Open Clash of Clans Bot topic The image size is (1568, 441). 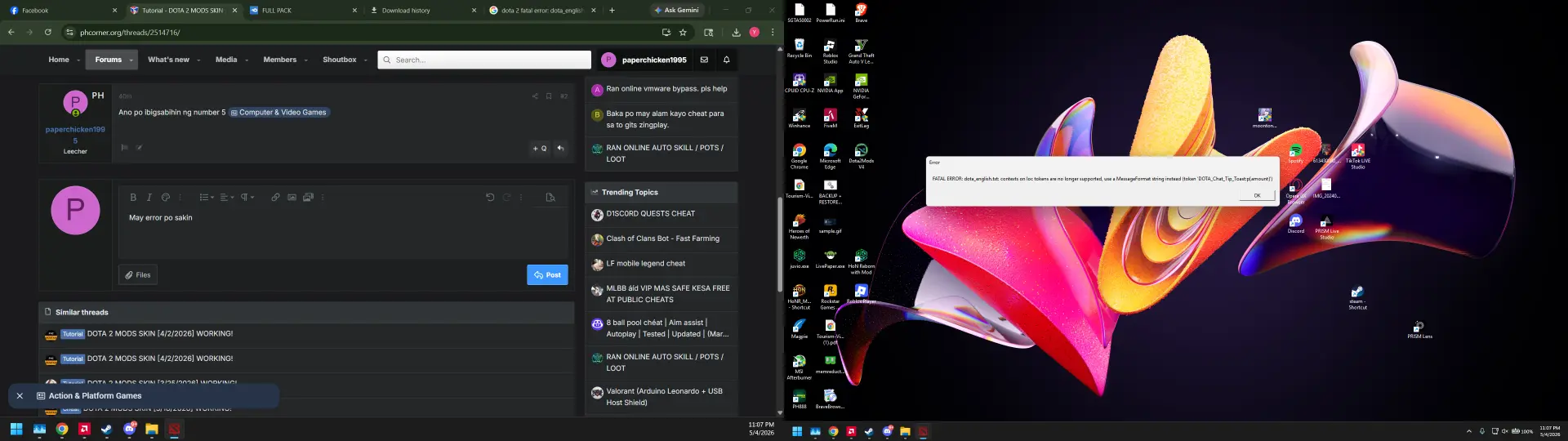click(x=663, y=238)
